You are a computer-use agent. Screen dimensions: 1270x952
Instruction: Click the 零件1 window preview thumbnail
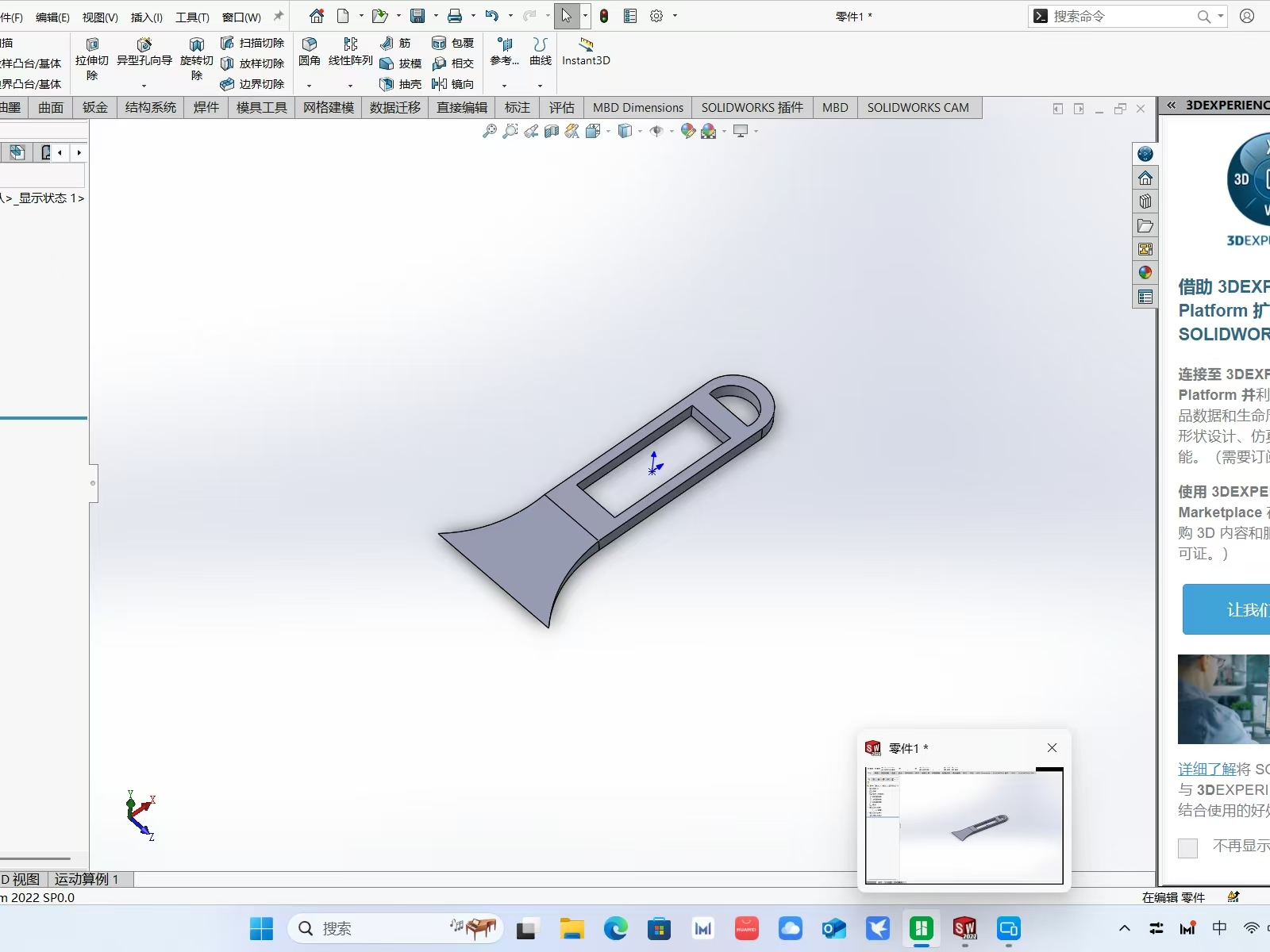(x=964, y=825)
